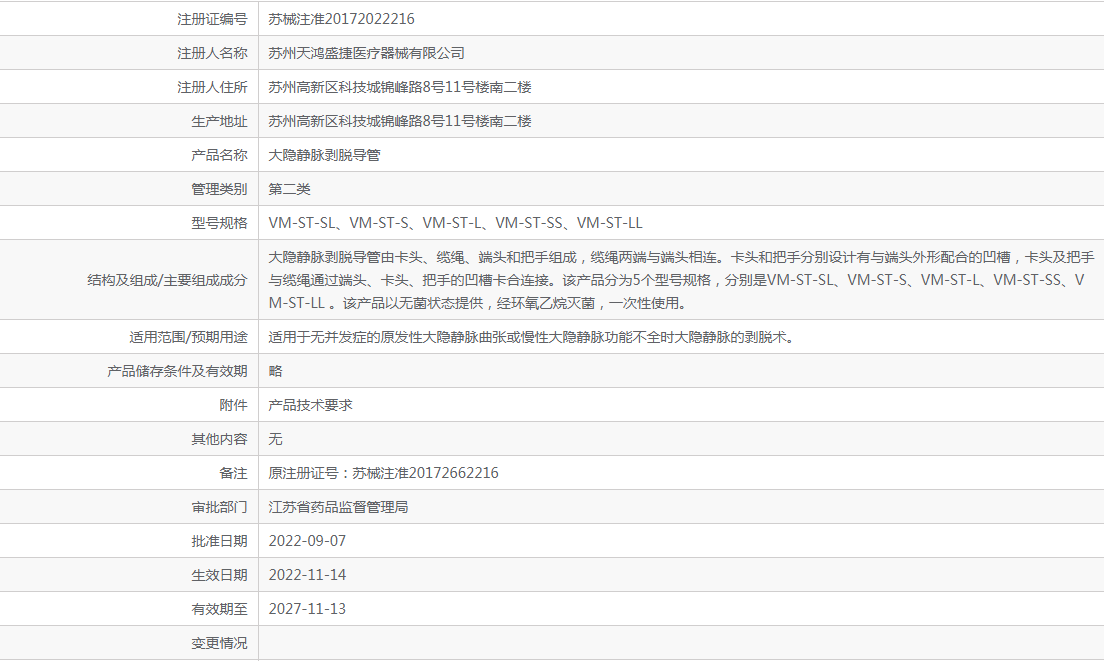Click product name 大隐静脉剥脱导管
This screenshot has height=661, width=1104.
coord(325,155)
